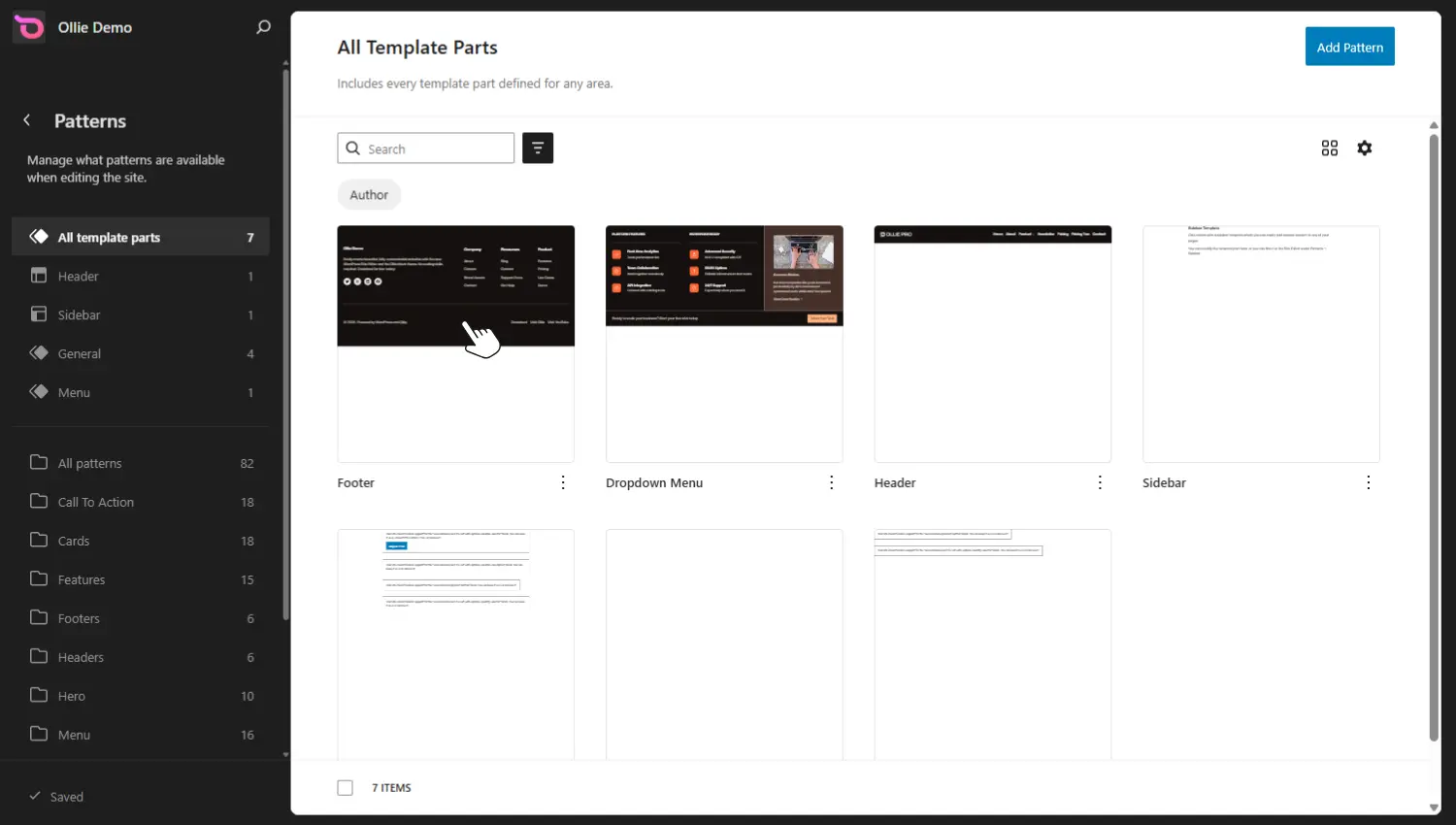Viewport: 1456px width, 825px height.
Task: Go back using the Patterns back arrow
Action: 27,120
